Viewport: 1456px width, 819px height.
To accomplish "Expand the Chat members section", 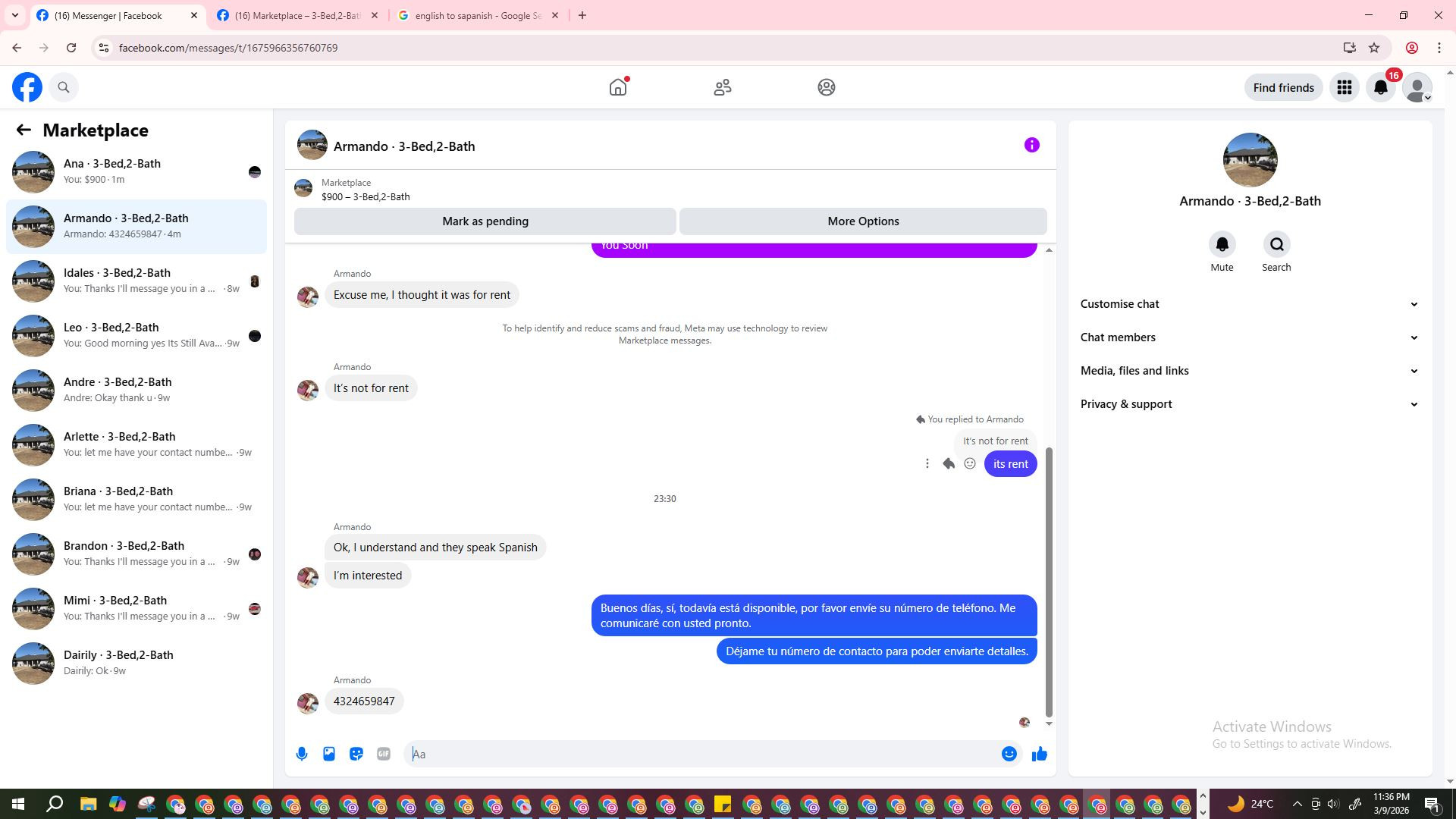I will coord(1249,337).
